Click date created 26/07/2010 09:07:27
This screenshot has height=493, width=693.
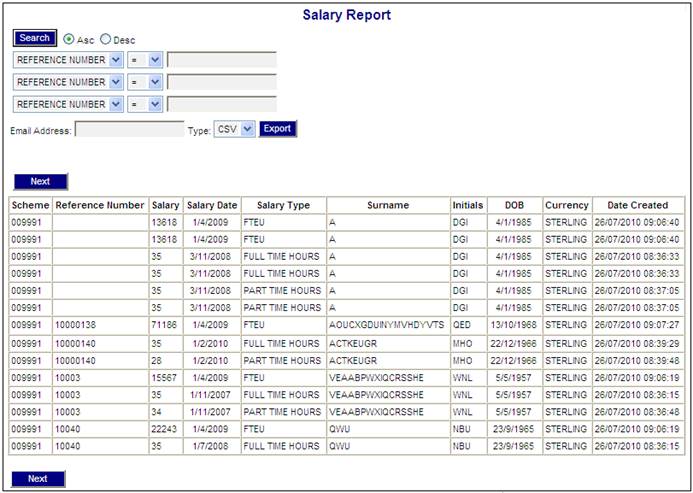click(x=638, y=325)
